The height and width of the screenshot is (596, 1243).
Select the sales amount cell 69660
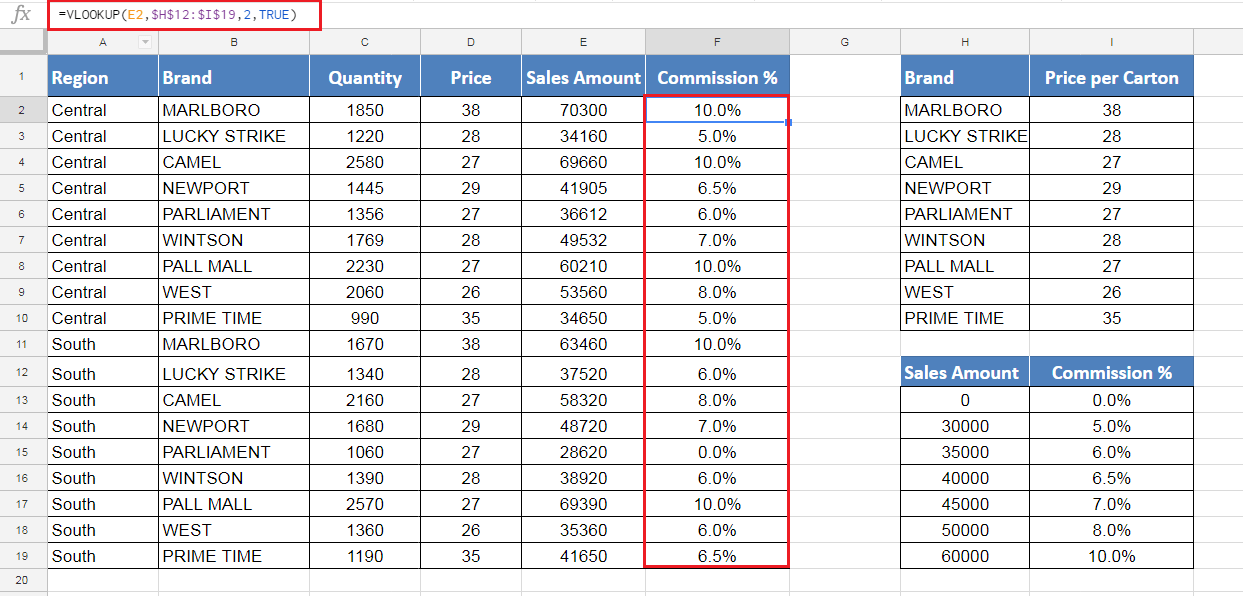pos(583,162)
